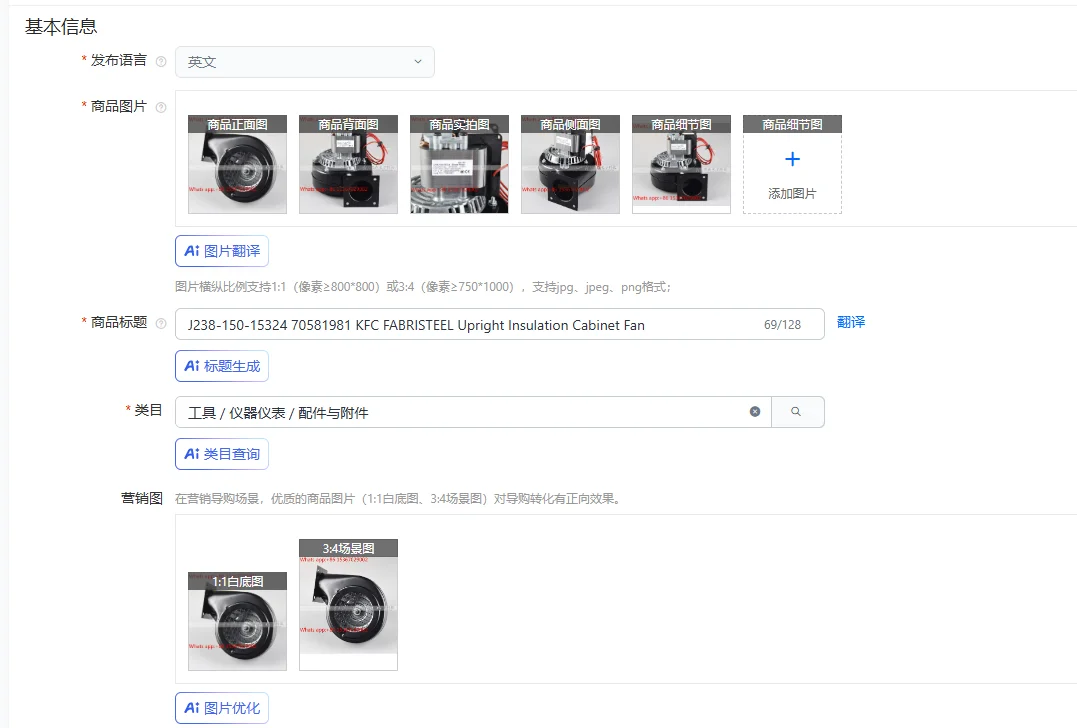The image size is (1077, 728).
Task: Click the help icon beside 商品图片
Action: [x=161, y=107]
